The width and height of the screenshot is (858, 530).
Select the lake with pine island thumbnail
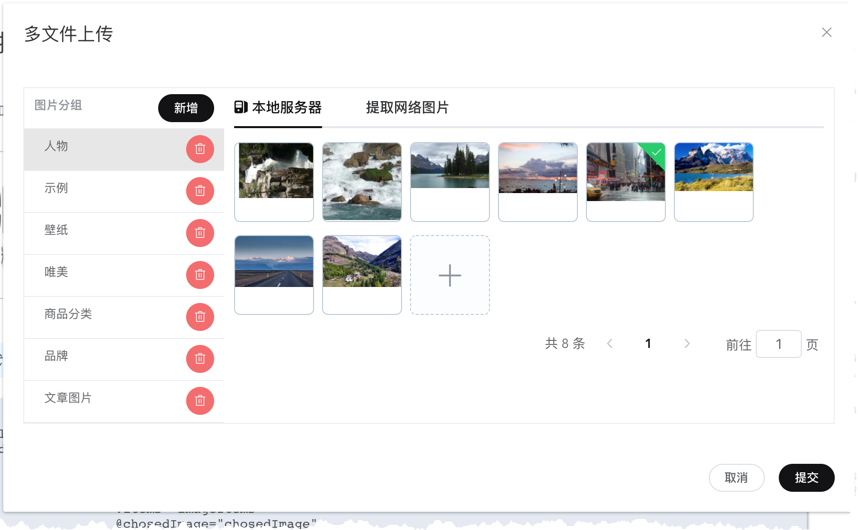[450, 182]
